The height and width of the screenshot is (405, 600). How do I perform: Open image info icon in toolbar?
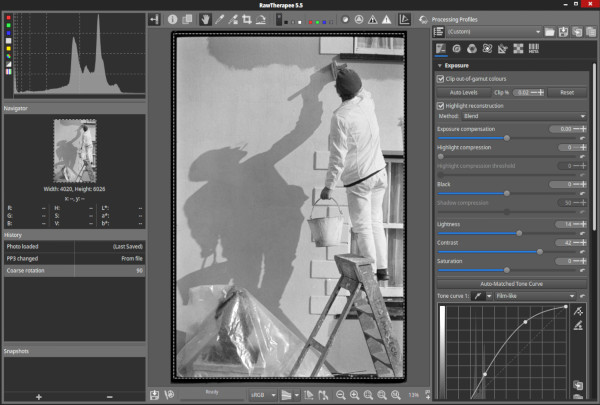[x=172, y=18]
